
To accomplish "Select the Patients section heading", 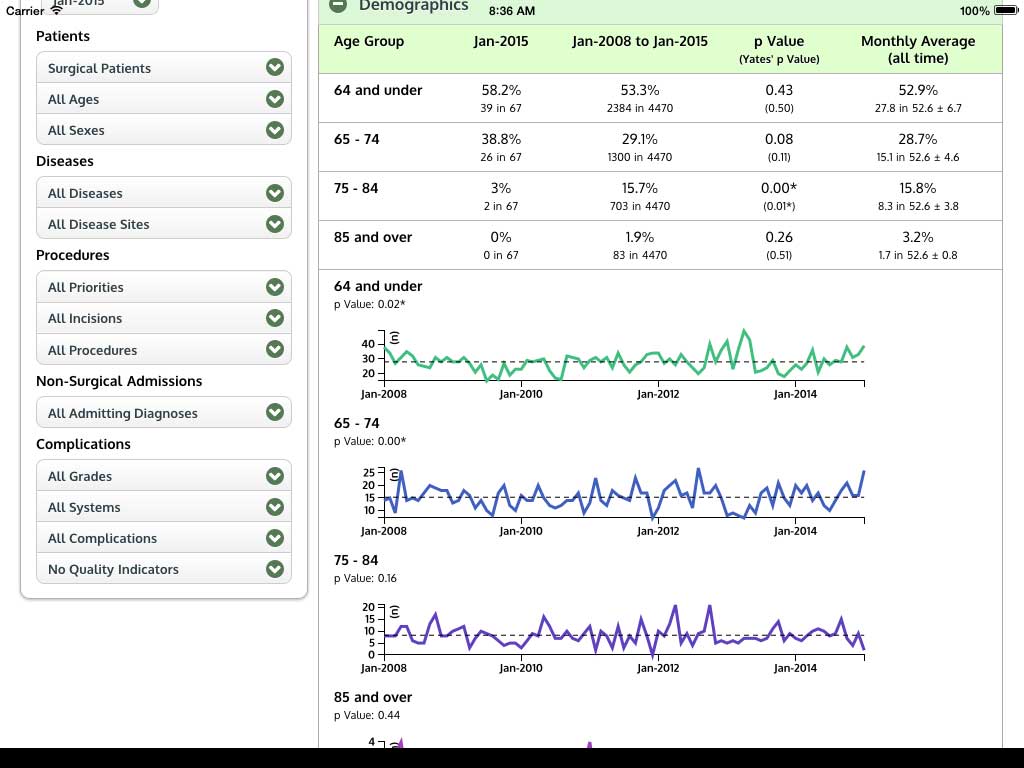I will coord(63,36).
